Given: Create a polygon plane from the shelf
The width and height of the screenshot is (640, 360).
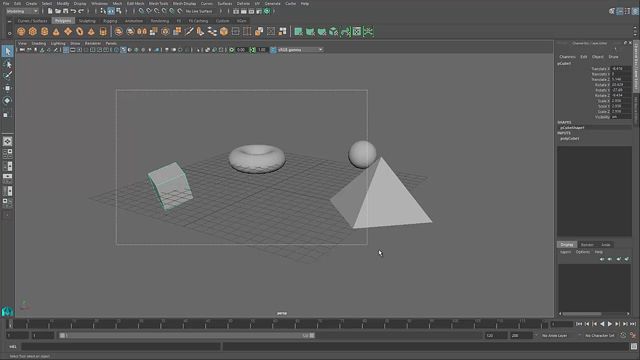Looking at the screenshot, I should [68, 31].
